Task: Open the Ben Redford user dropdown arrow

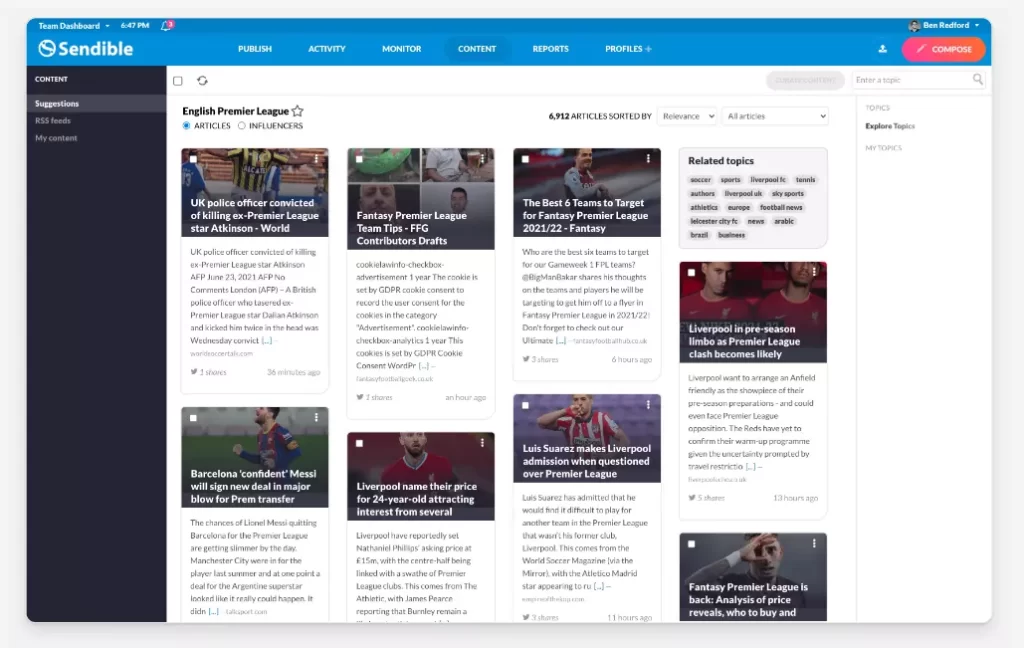Action: pyautogui.click(x=977, y=25)
